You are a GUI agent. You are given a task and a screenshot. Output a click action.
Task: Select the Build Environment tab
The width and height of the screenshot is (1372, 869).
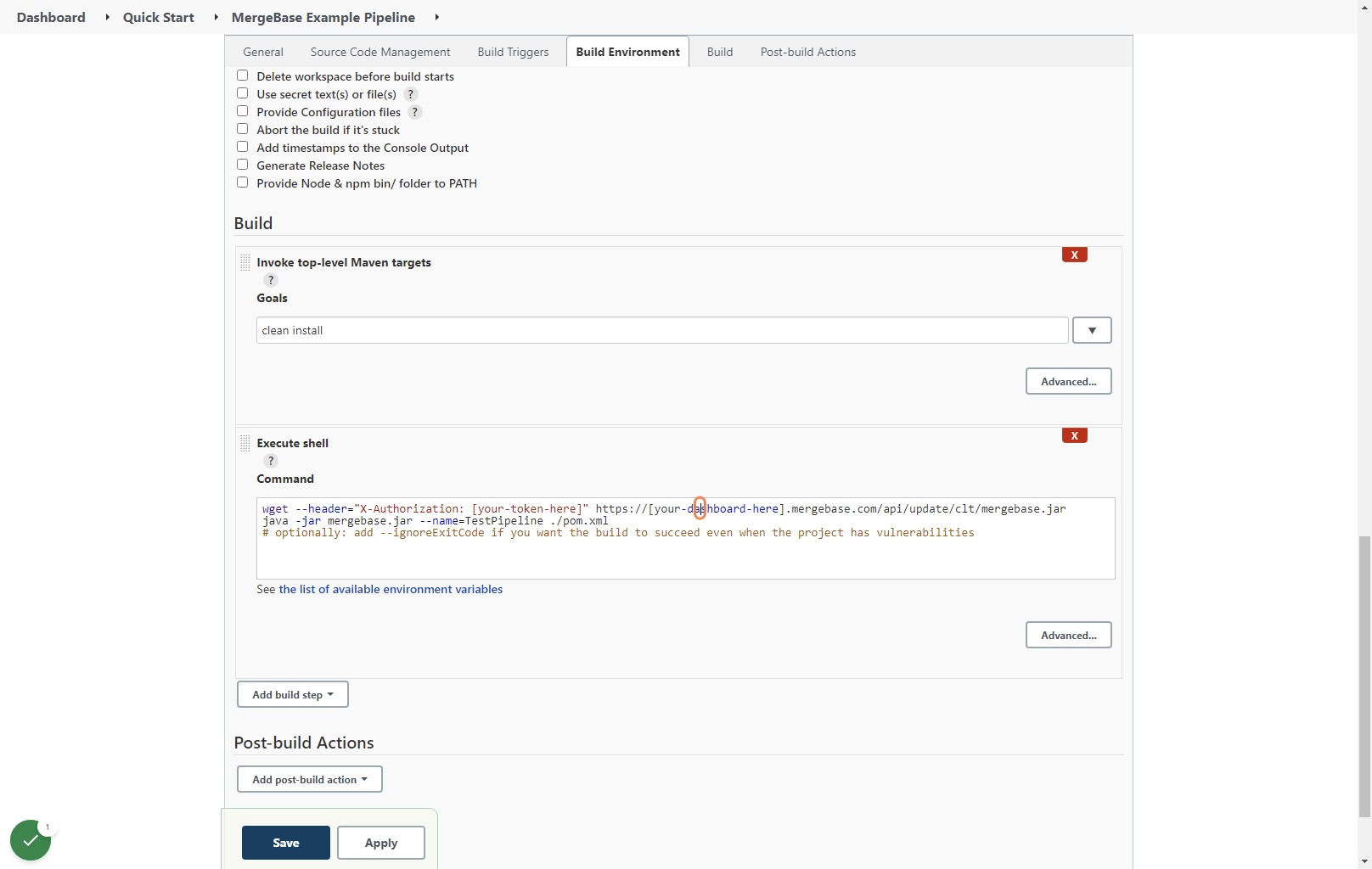click(627, 52)
